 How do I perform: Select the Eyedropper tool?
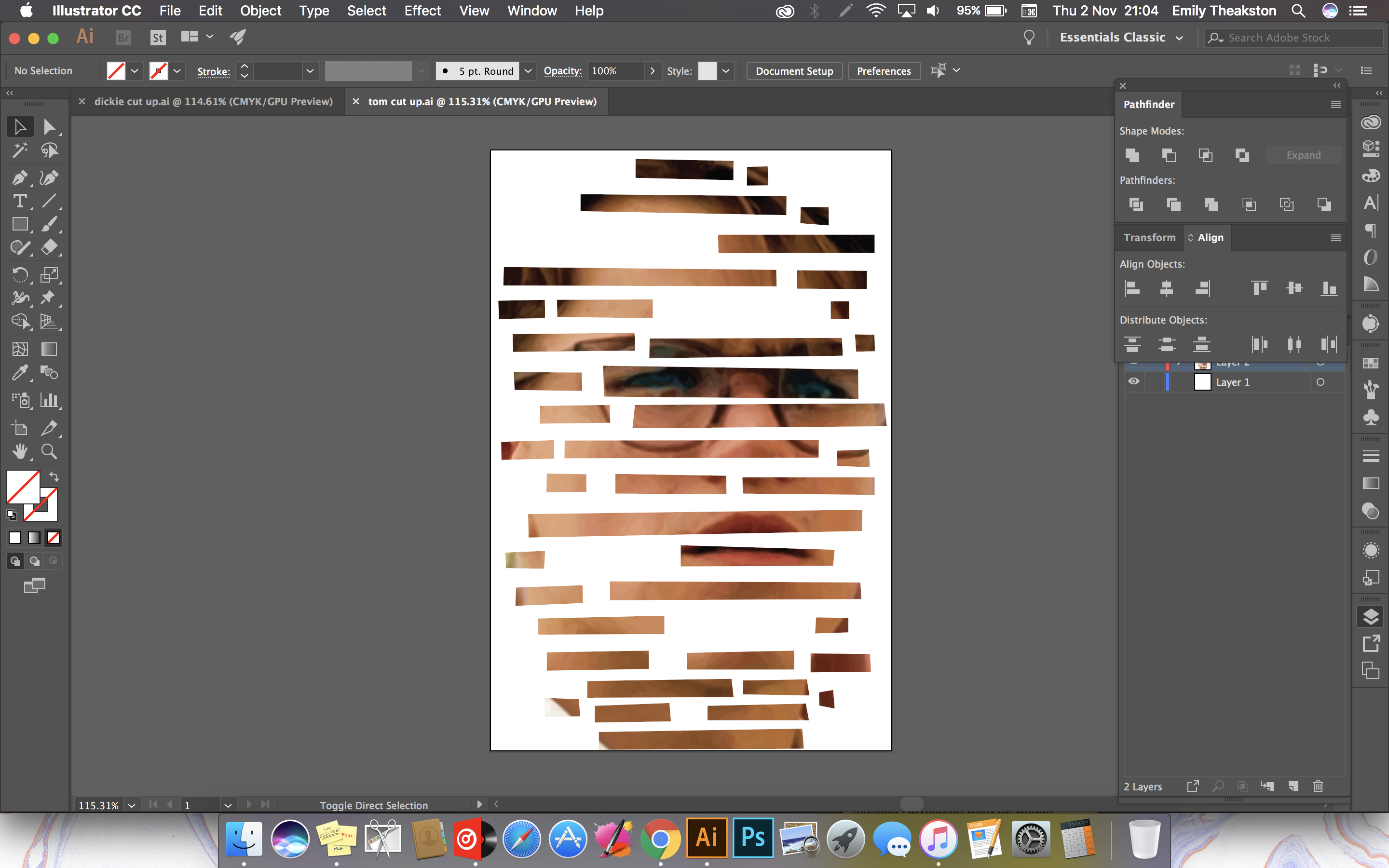click(19, 373)
